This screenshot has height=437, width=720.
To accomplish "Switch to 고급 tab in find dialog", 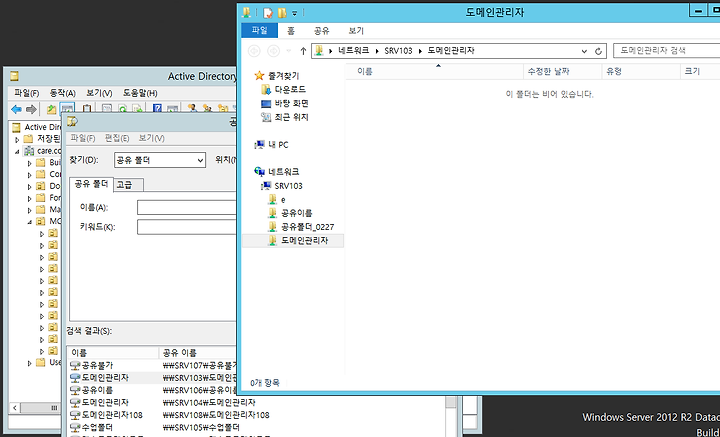I will [x=128, y=185].
